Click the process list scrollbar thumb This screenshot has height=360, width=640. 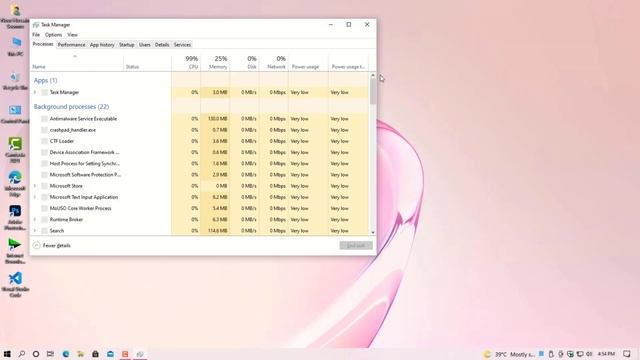pyautogui.click(x=373, y=91)
